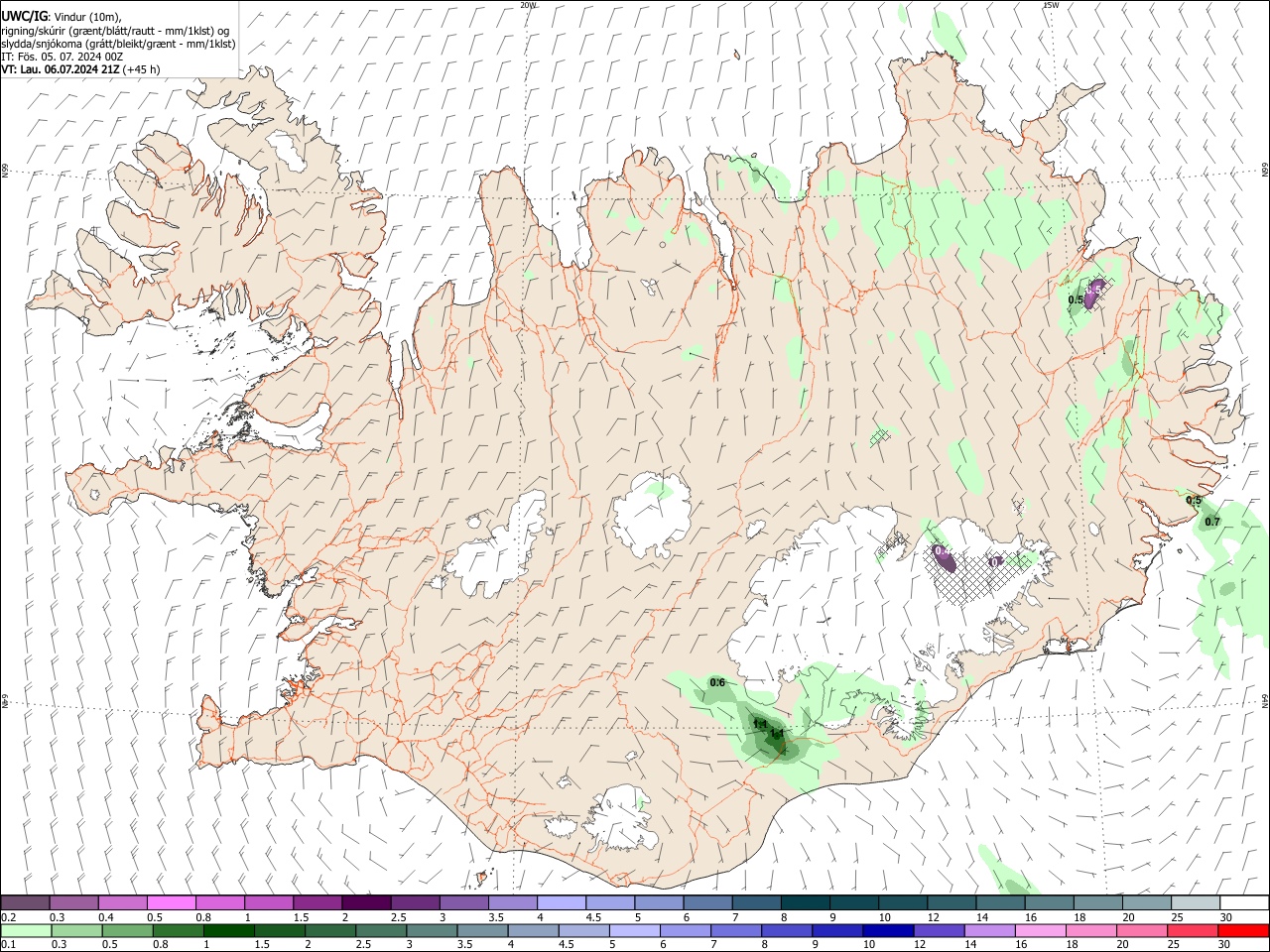This screenshot has width=1270, height=952.
Task: Click the small island off the south coast
Action: click(x=482, y=878)
